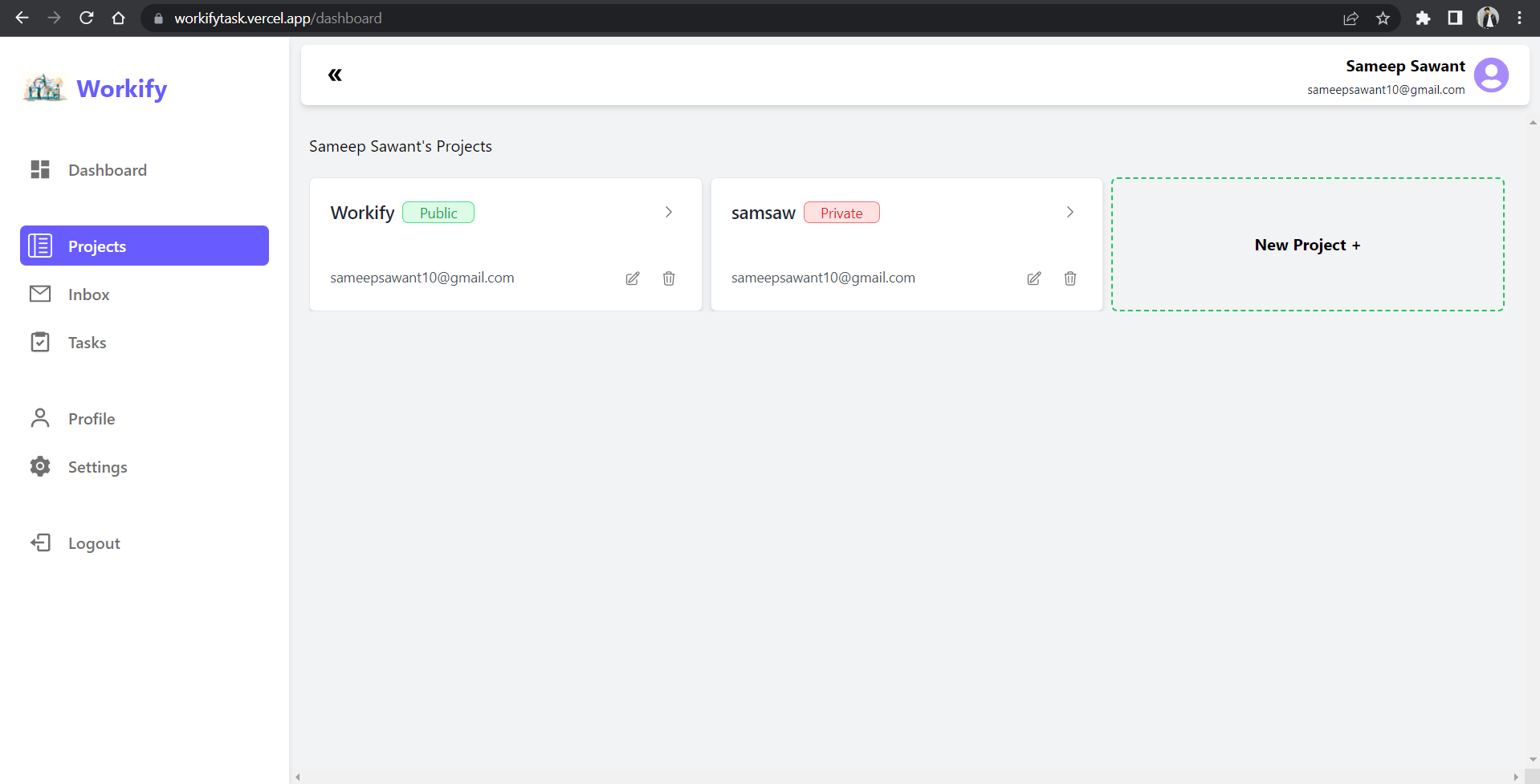
Task: Click email text on samsaw card
Action: (x=823, y=278)
